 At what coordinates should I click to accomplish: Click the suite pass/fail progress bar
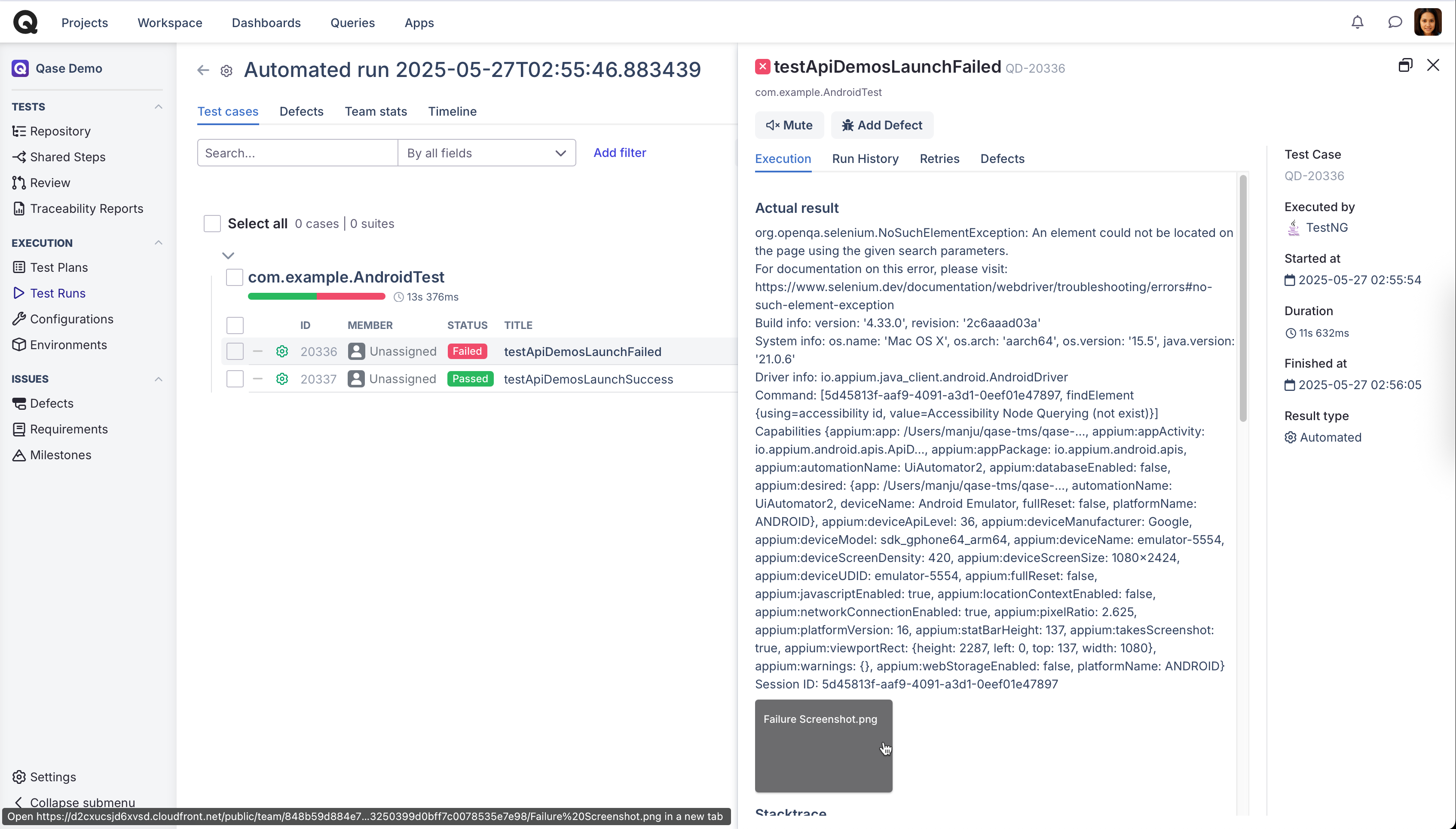click(x=316, y=297)
